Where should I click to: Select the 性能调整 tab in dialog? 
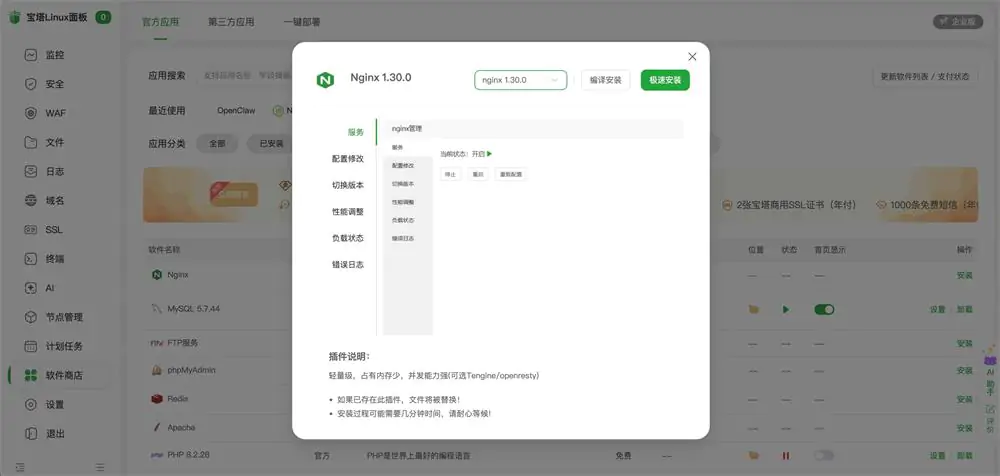(x=348, y=211)
